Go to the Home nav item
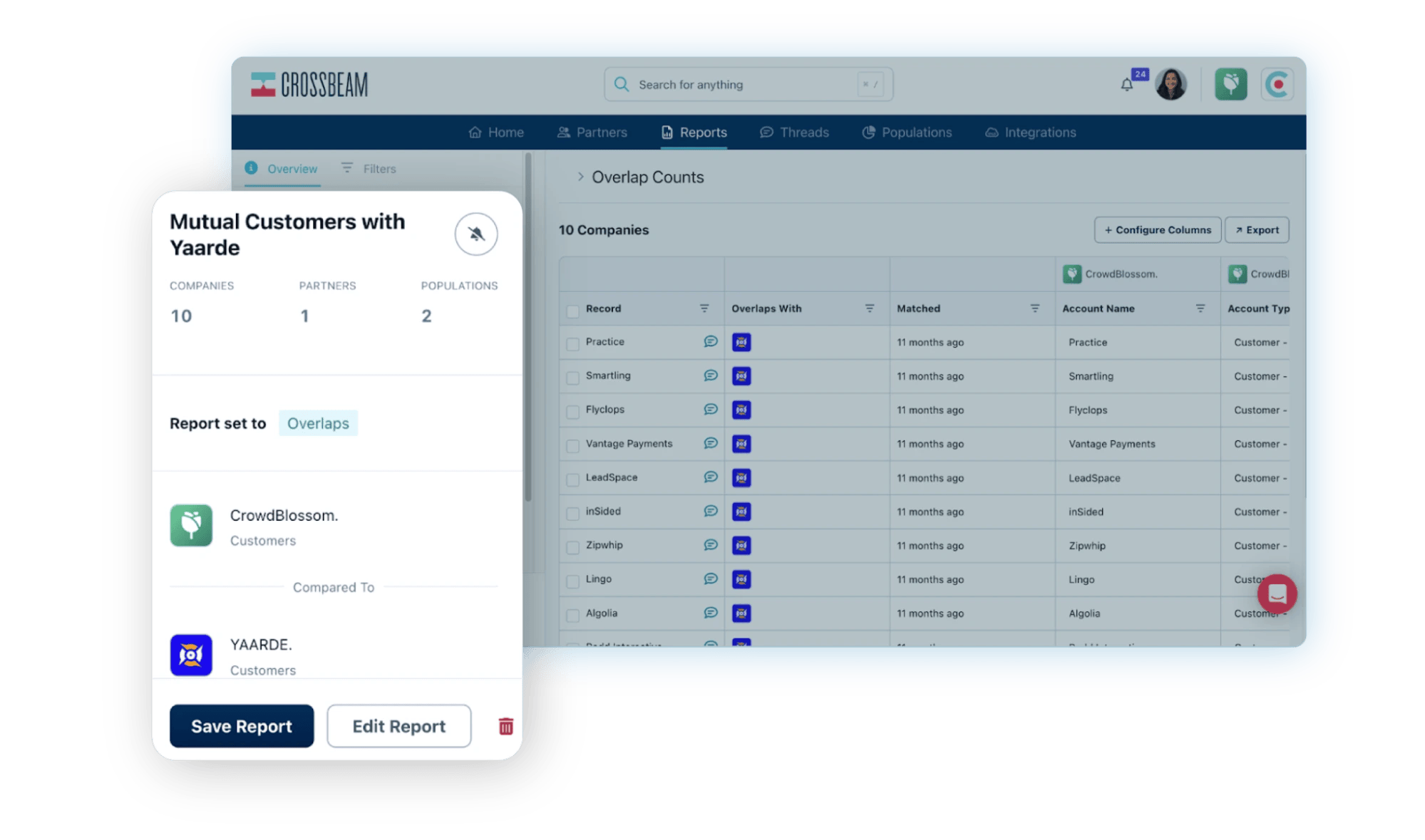Screen dimensions: 1425x840 (x=496, y=133)
